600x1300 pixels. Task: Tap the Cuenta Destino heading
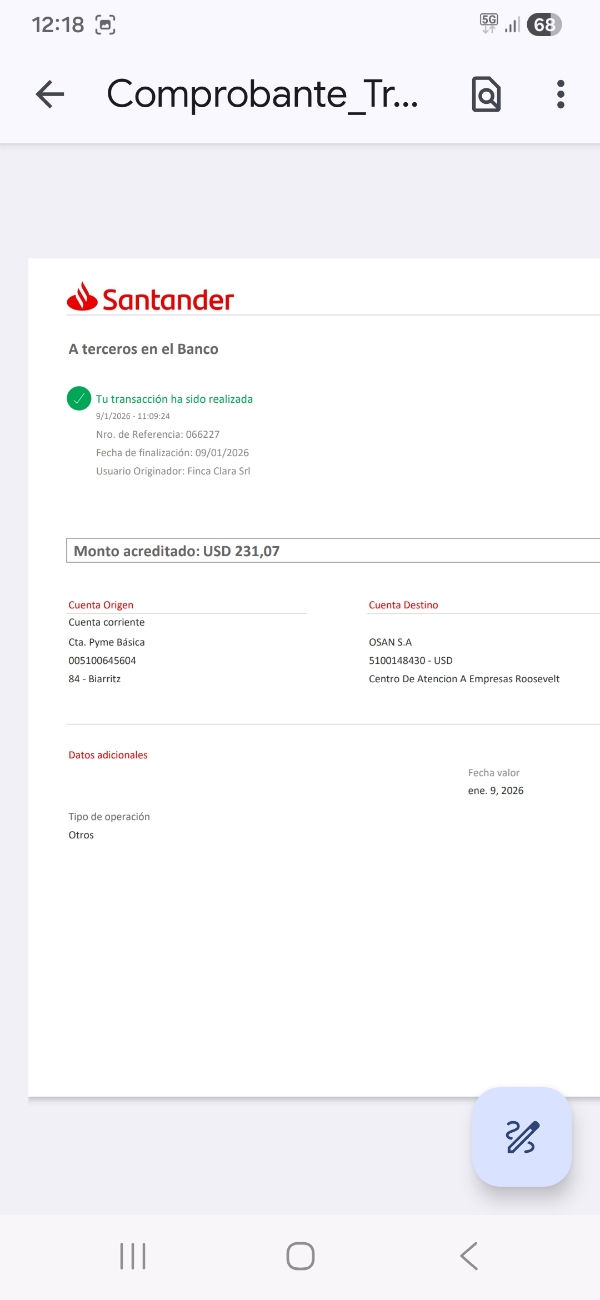click(403, 605)
